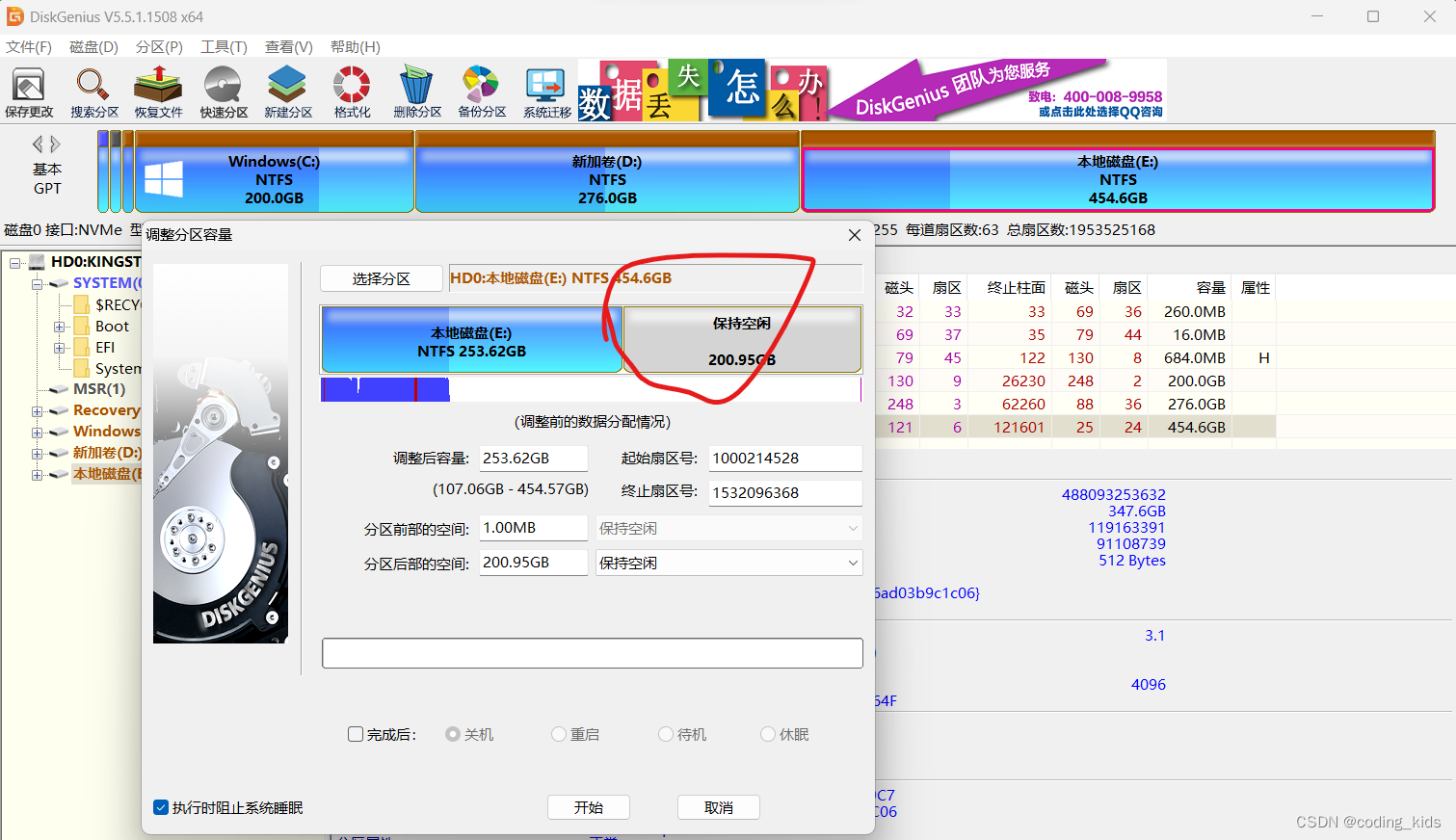Click the 取消 button

pyautogui.click(x=719, y=807)
